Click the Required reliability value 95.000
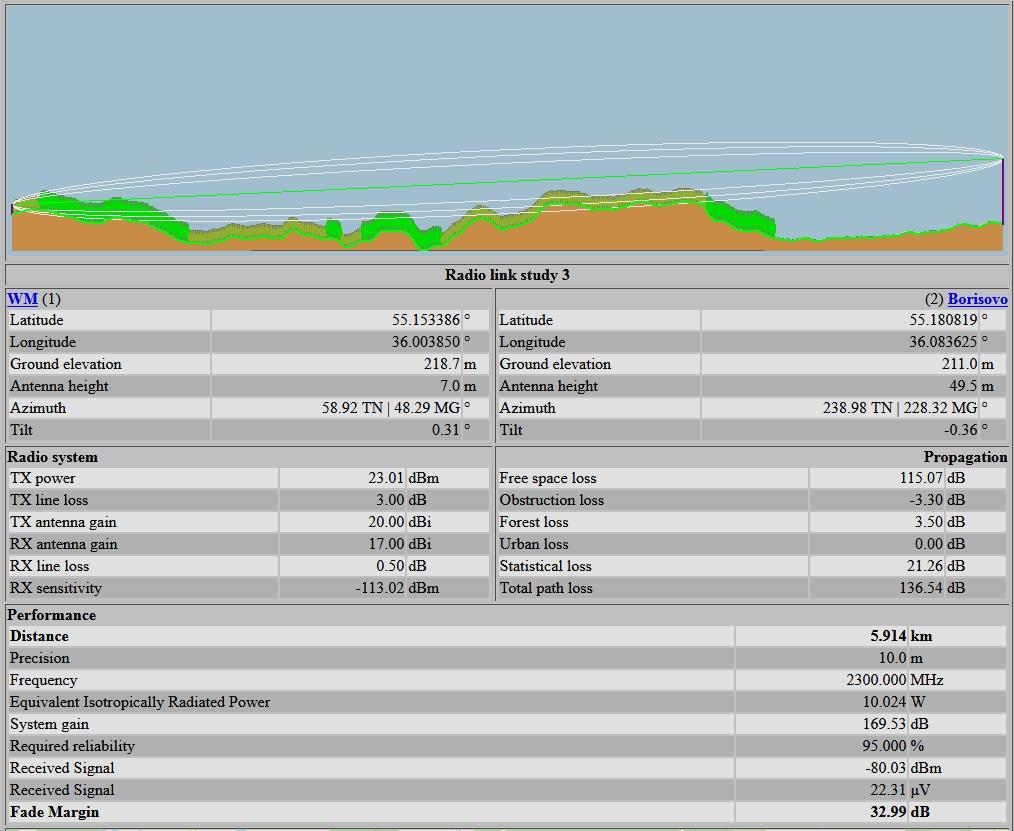This screenshot has width=1014, height=831. [880, 746]
